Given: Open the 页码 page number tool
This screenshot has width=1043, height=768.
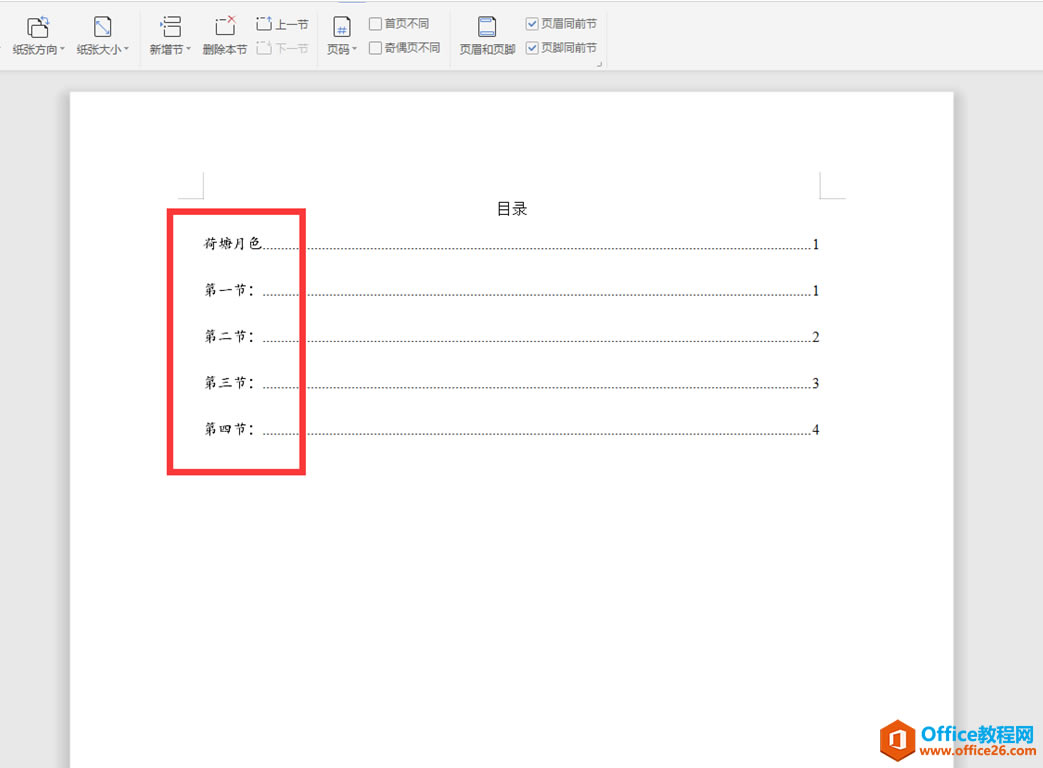Looking at the screenshot, I should pyautogui.click(x=342, y=35).
